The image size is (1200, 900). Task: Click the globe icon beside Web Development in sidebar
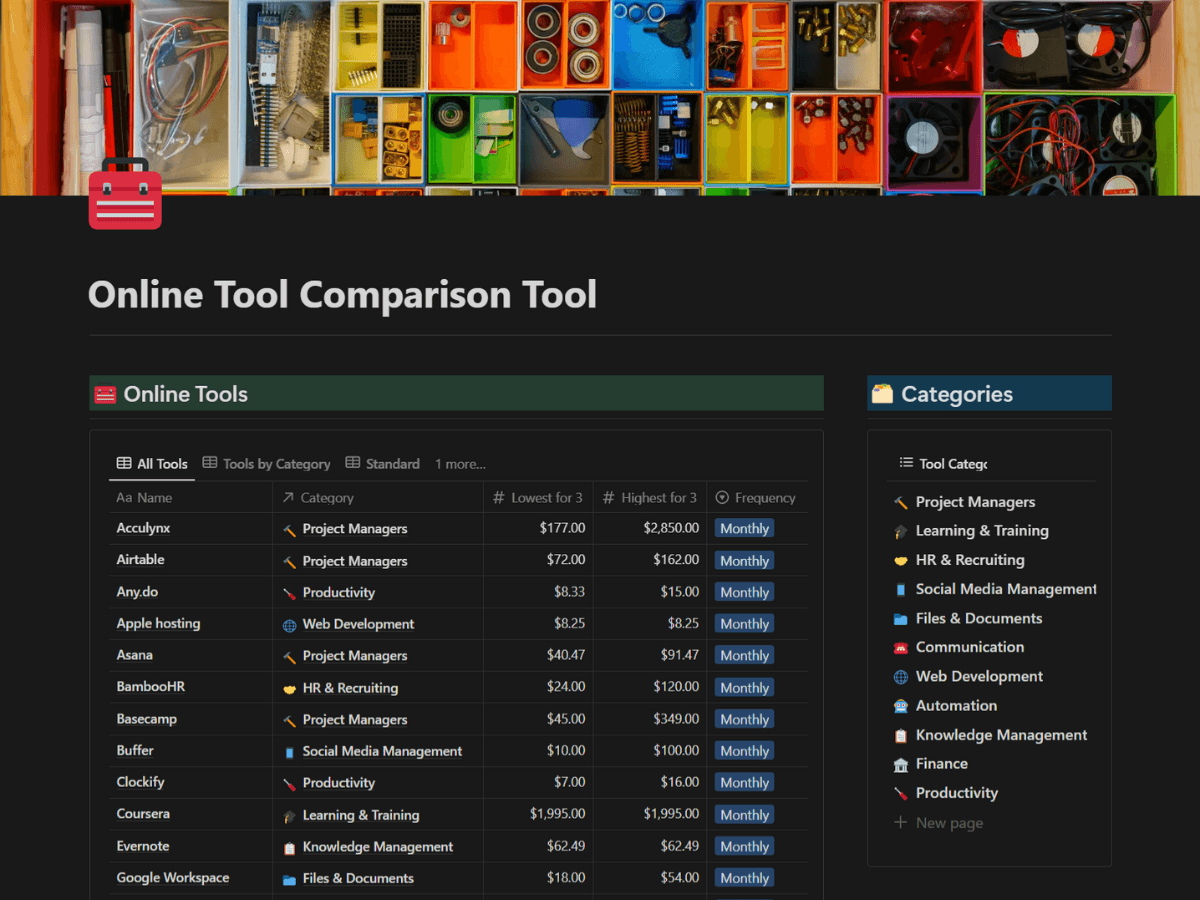click(x=900, y=677)
